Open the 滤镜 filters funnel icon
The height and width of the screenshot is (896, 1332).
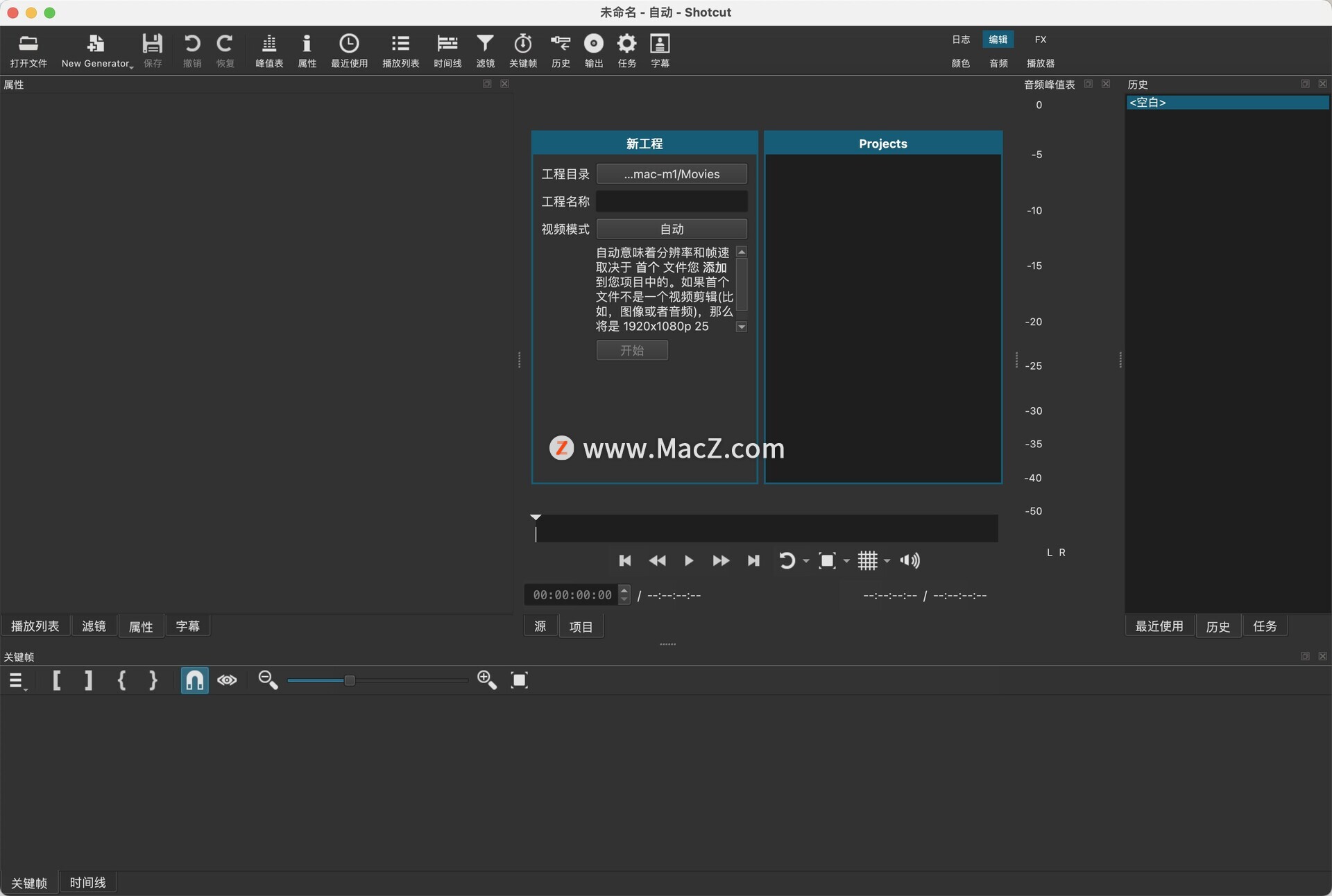coord(485,51)
